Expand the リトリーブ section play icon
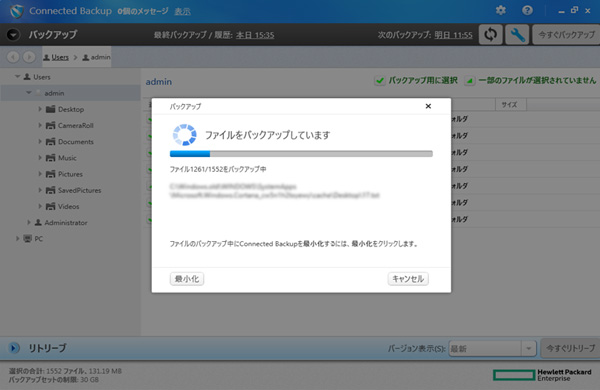Viewport: 600px width, 390px height. coord(13,348)
